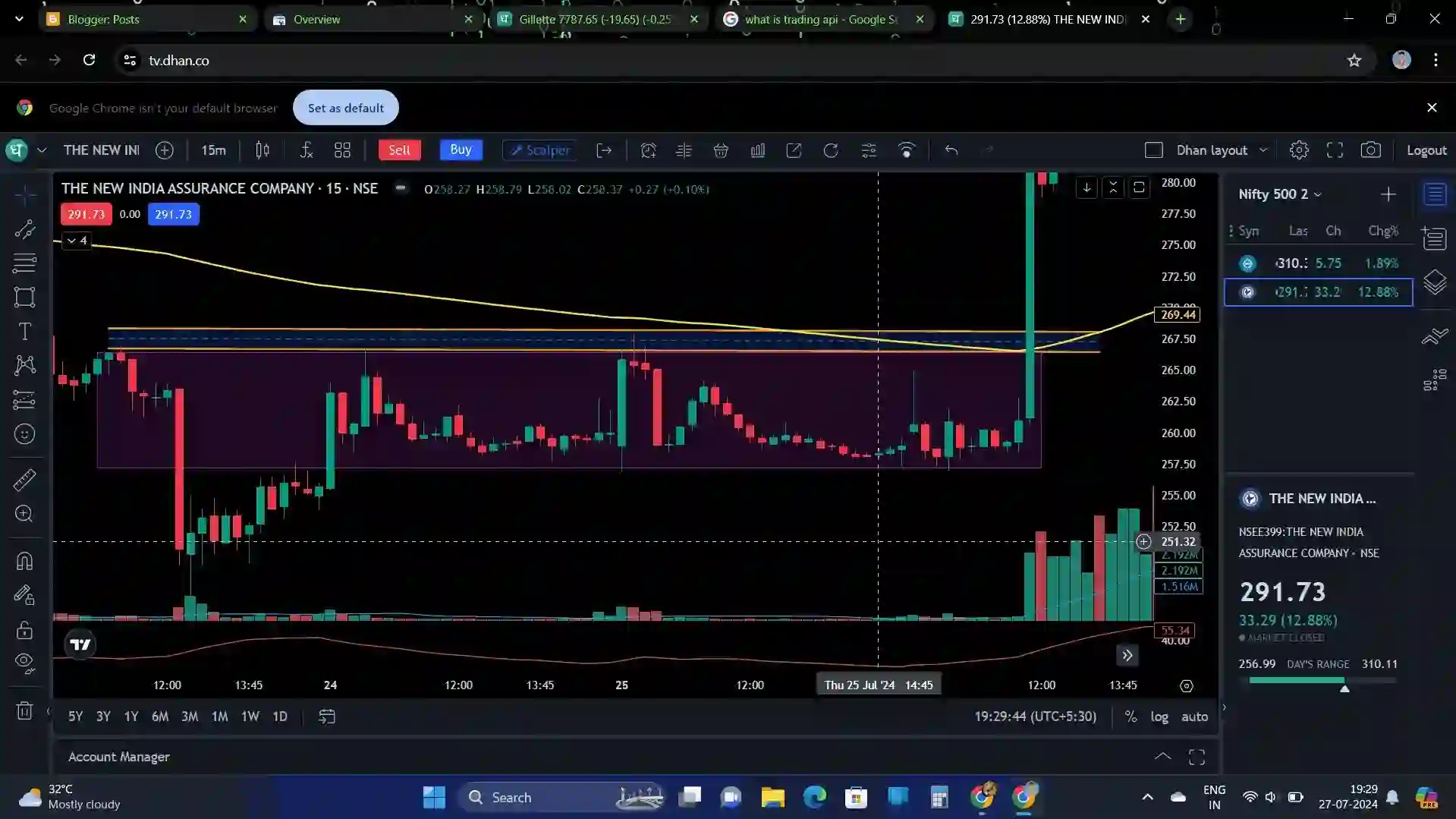Open the 15m timeframe selector

[213, 150]
